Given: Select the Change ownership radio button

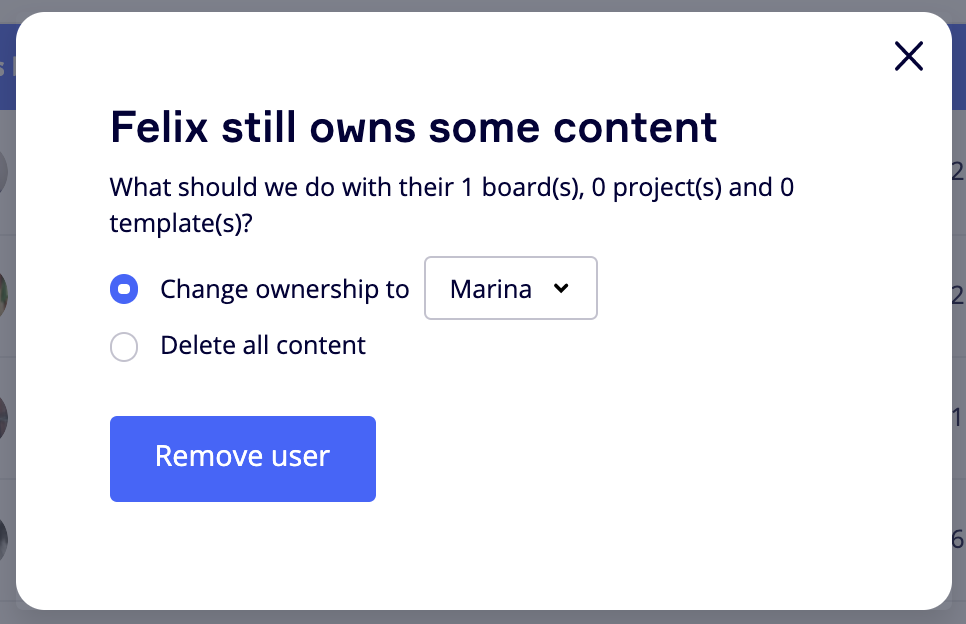Looking at the screenshot, I should click(x=124, y=289).
